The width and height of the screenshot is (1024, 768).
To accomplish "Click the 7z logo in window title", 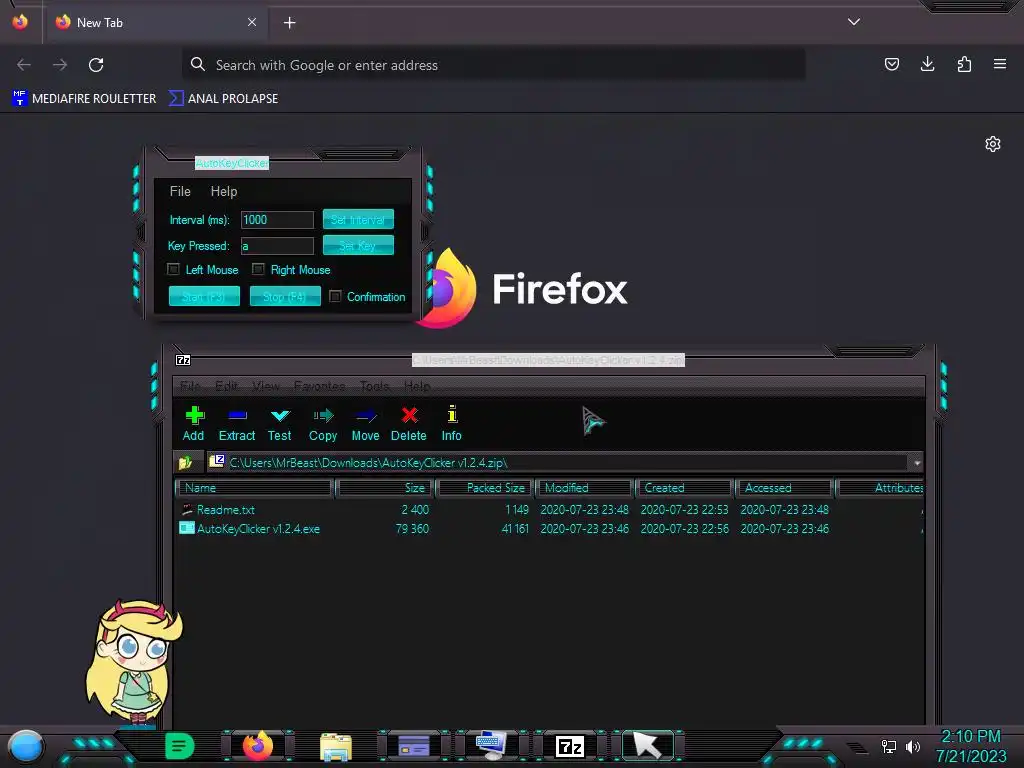I will pos(184,360).
